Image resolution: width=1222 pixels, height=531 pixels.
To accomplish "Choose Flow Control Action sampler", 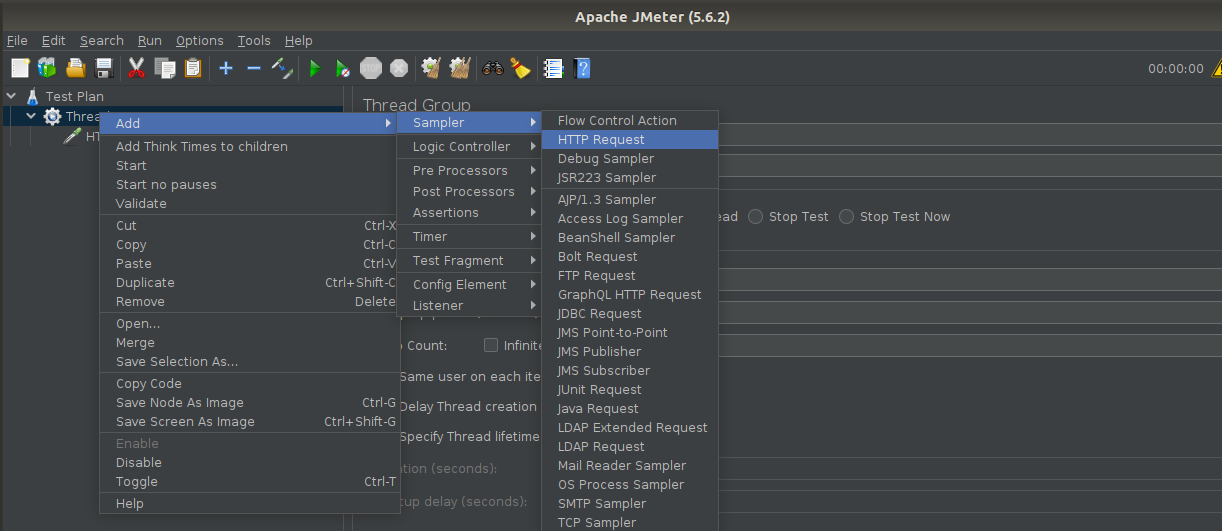I will point(630,120).
